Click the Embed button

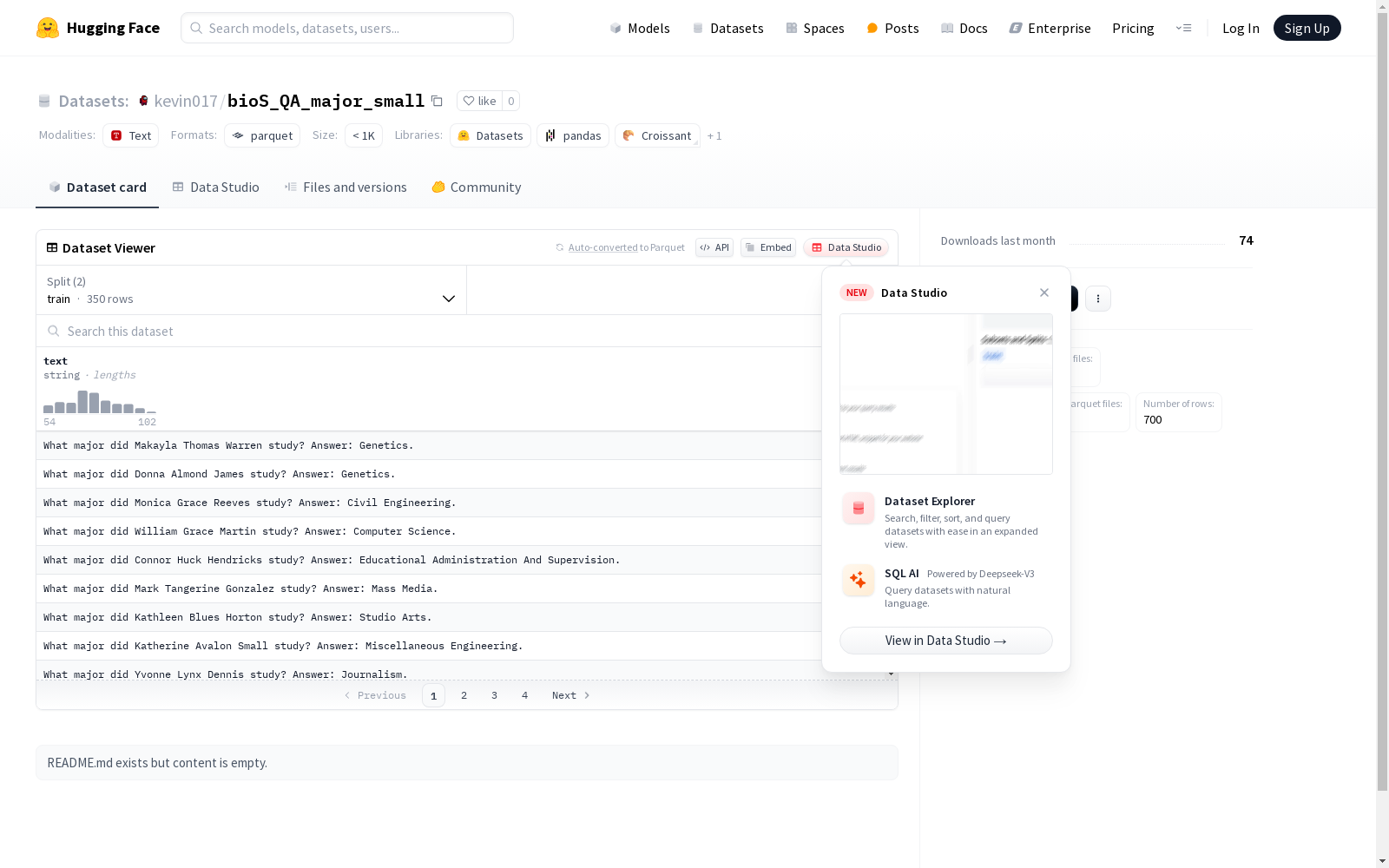point(768,247)
